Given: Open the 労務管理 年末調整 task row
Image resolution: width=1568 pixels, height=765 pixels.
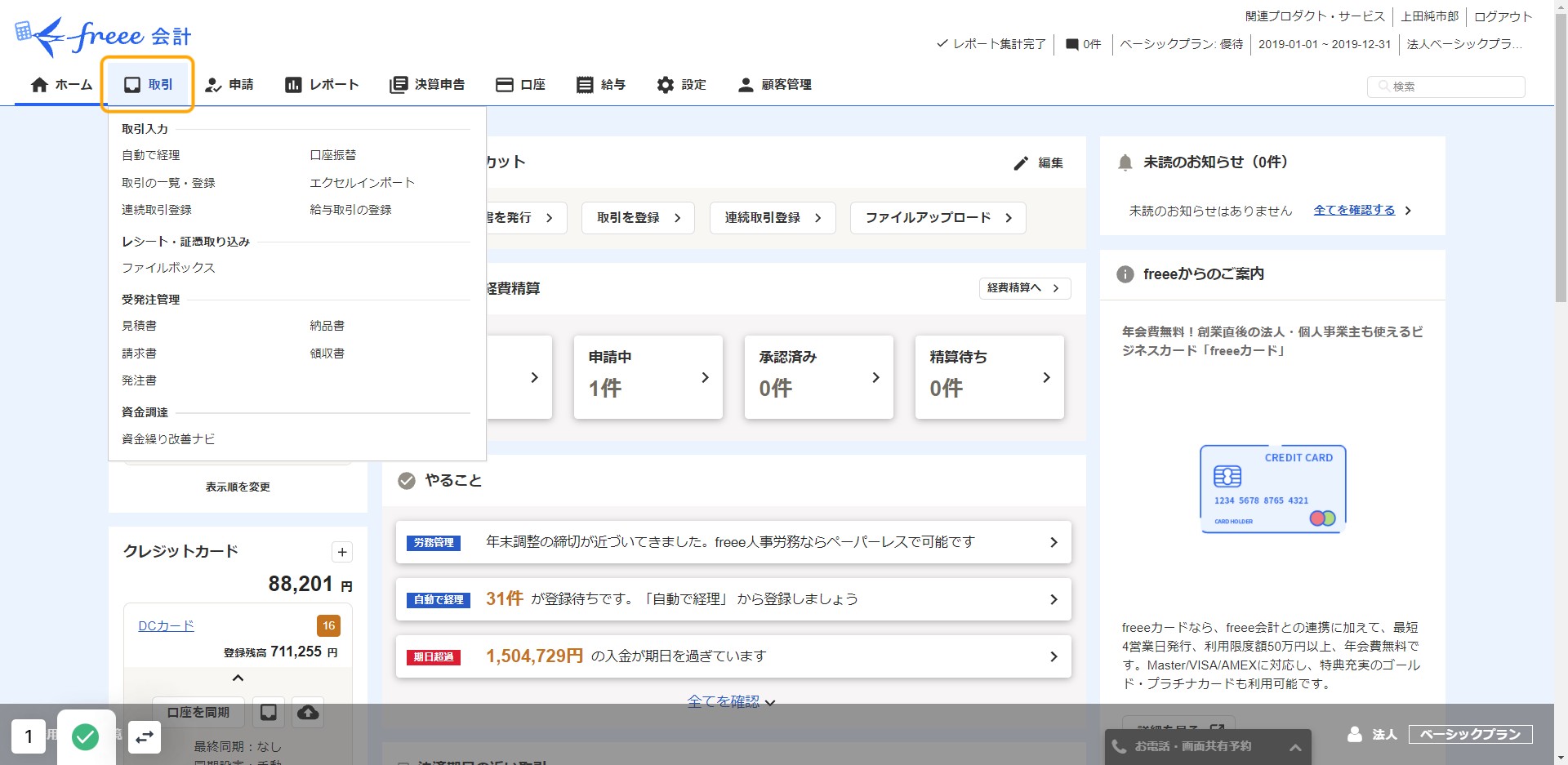Looking at the screenshot, I should point(733,542).
